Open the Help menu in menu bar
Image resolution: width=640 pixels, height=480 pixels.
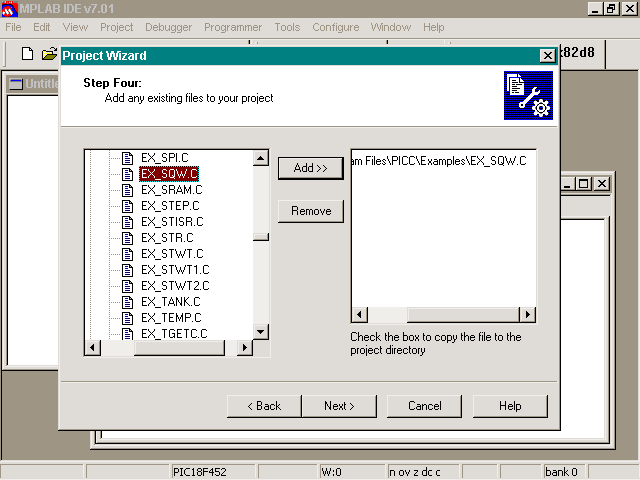[433, 27]
